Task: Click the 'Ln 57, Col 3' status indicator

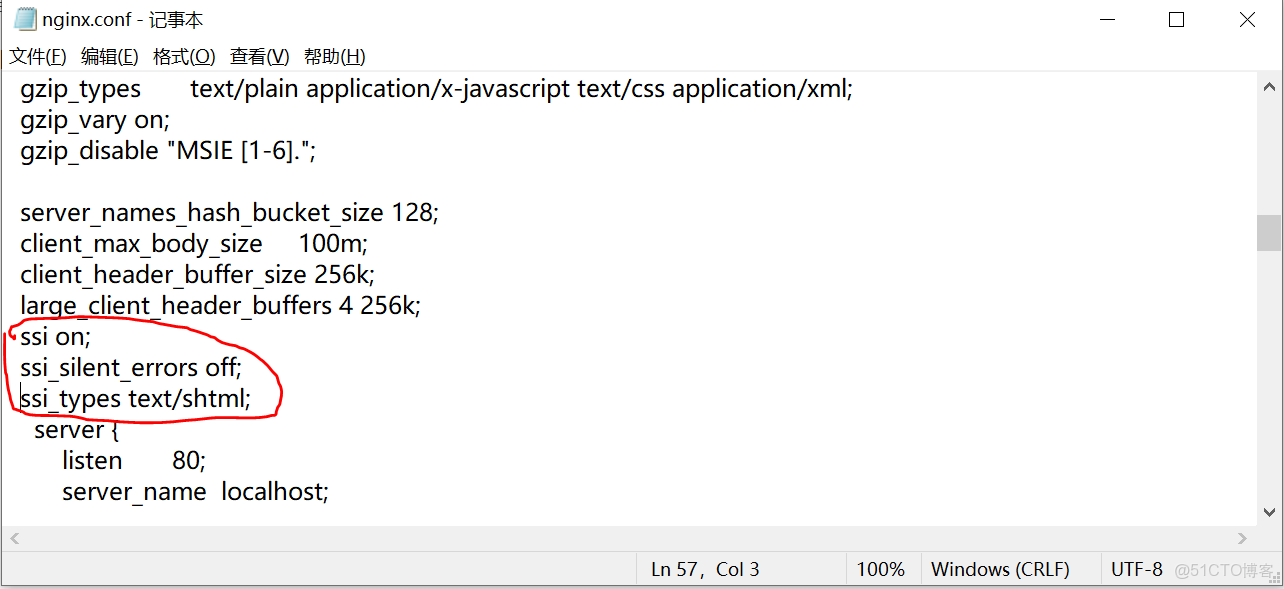Action: coord(705,569)
